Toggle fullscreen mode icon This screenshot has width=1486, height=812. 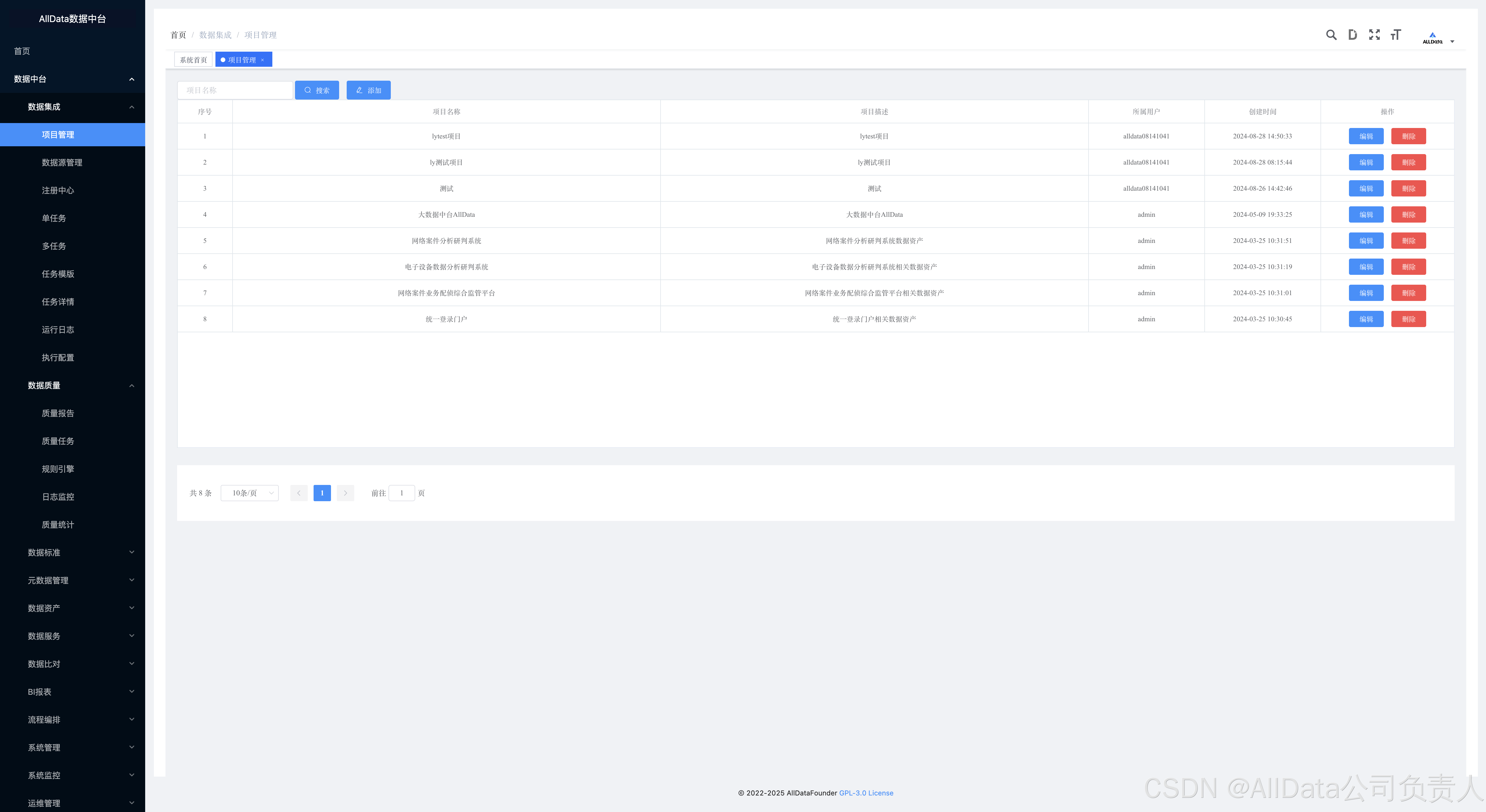[x=1374, y=35]
